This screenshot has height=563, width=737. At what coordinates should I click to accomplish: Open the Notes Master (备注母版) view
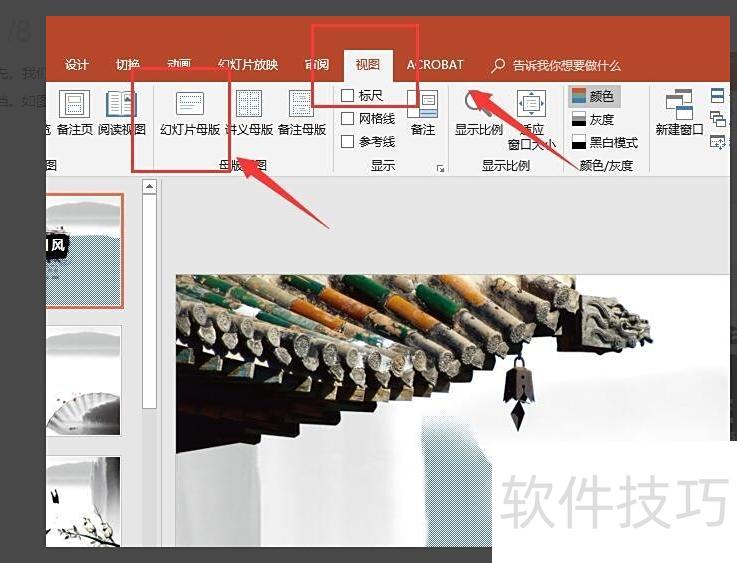pyautogui.click(x=302, y=114)
